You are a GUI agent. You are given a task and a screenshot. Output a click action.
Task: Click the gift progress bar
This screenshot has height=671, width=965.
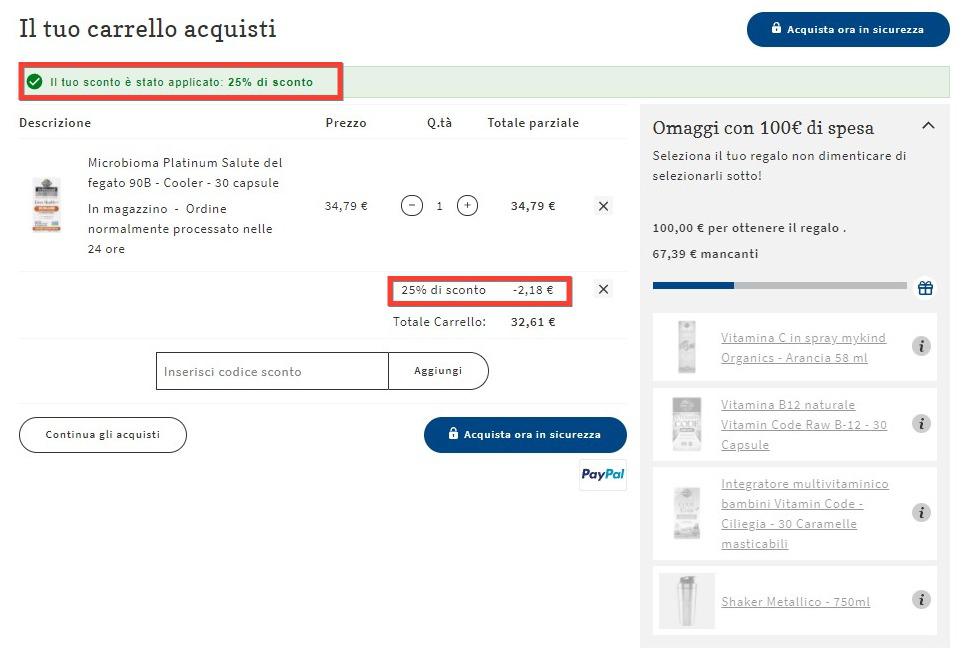click(779, 286)
